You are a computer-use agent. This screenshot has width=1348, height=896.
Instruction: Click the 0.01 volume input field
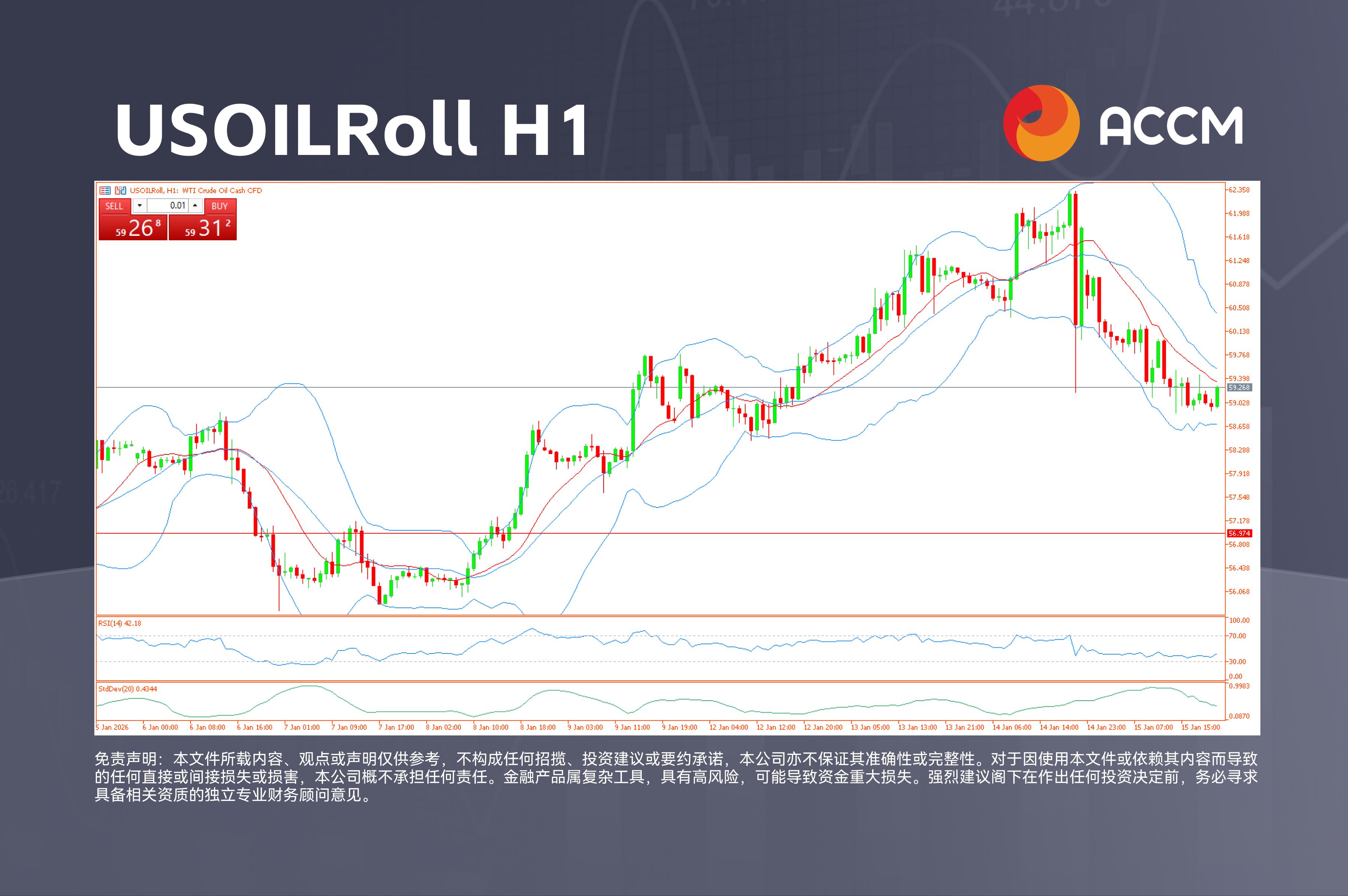[x=168, y=206]
